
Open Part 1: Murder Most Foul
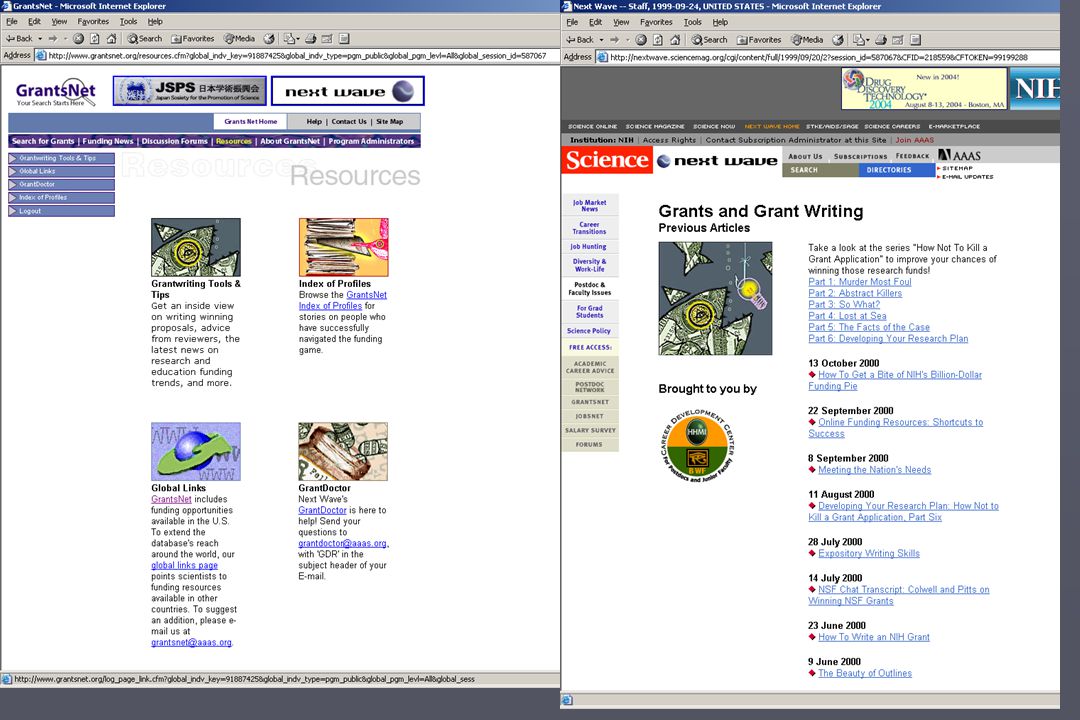click(x=860, y=282)
